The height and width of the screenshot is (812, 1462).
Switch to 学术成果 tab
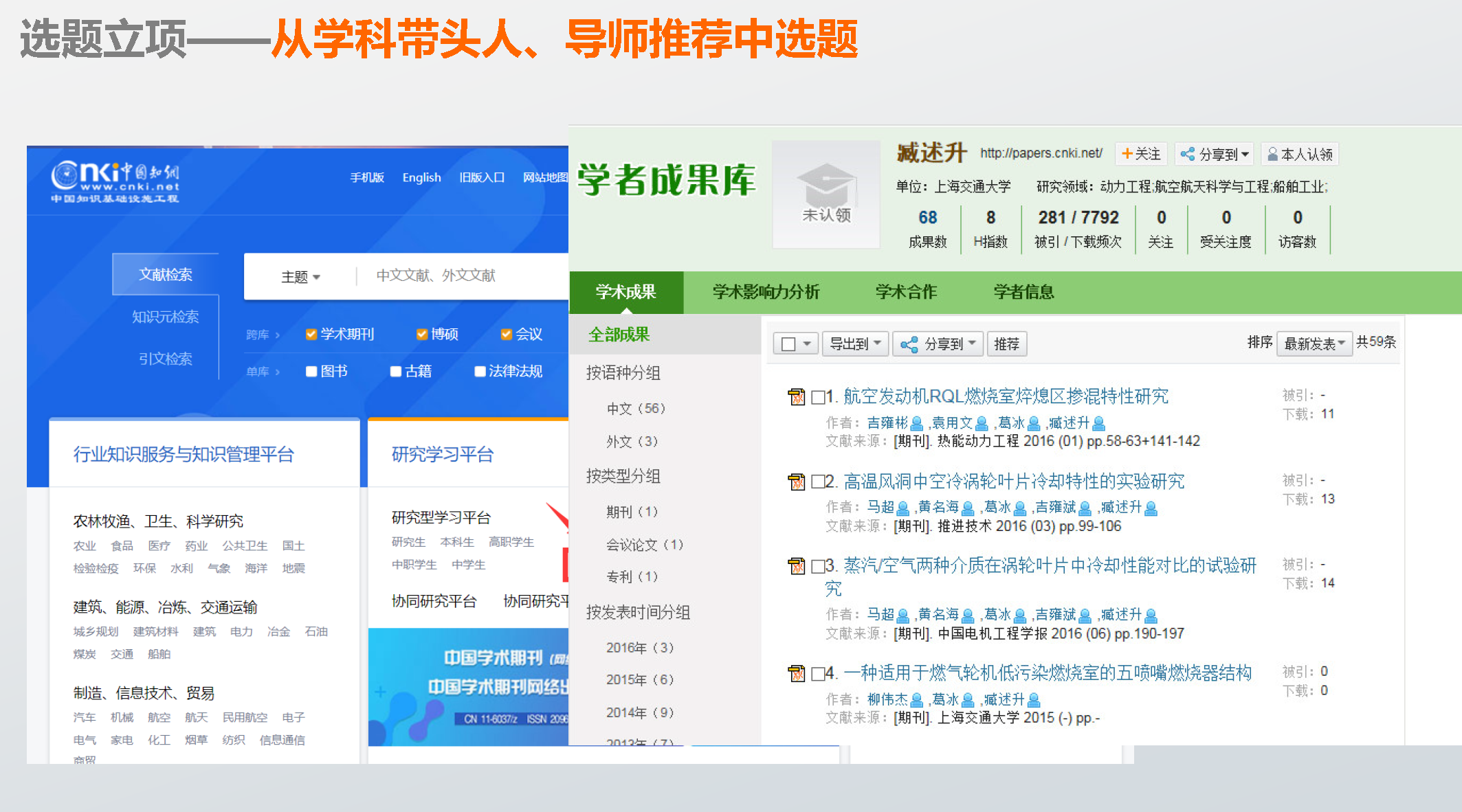pos(626,292)
